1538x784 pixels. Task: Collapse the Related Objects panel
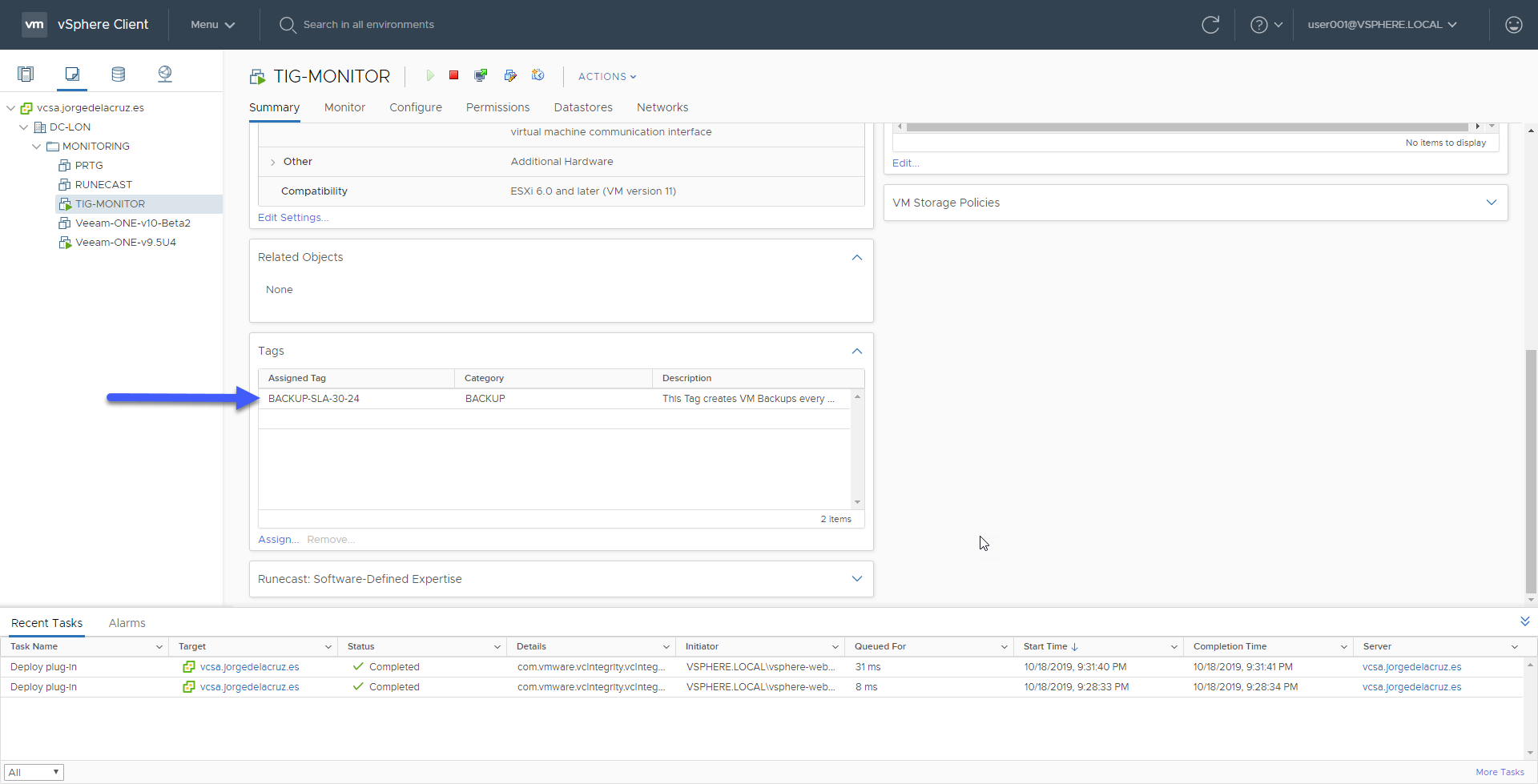click(x=857, y=258)
